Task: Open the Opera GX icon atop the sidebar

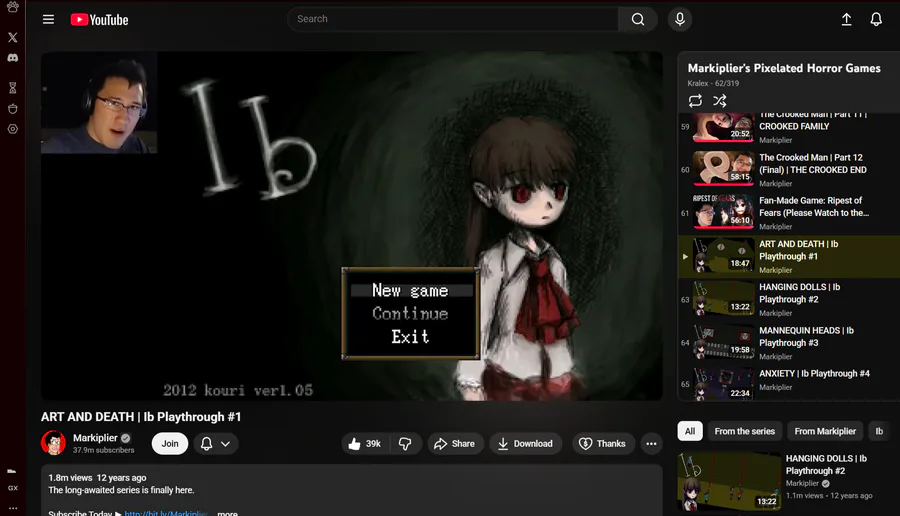Action: pyautogui.click(x=13, y=7)
